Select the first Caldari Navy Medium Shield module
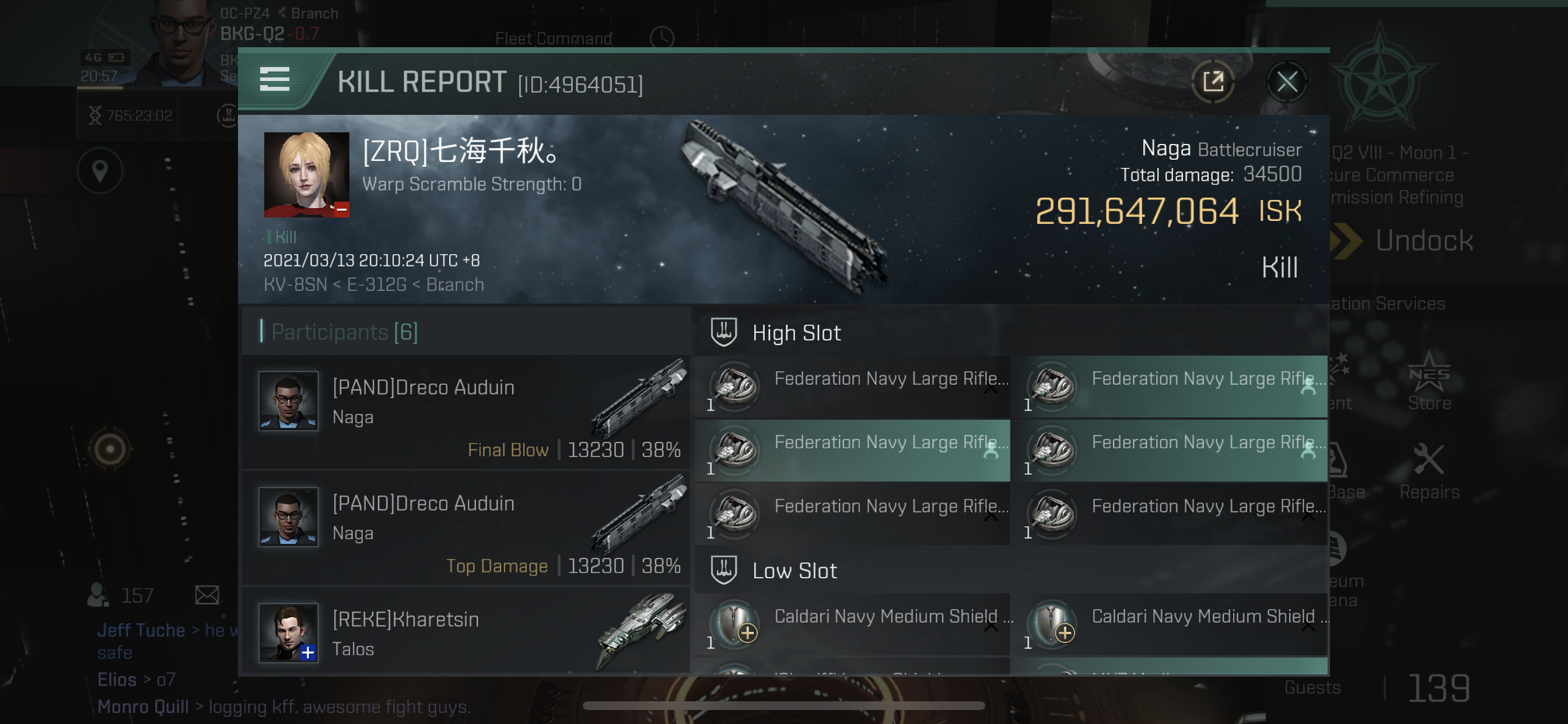Image resolution: width=1568 pixels, height=724 pixels. (852, 624)
